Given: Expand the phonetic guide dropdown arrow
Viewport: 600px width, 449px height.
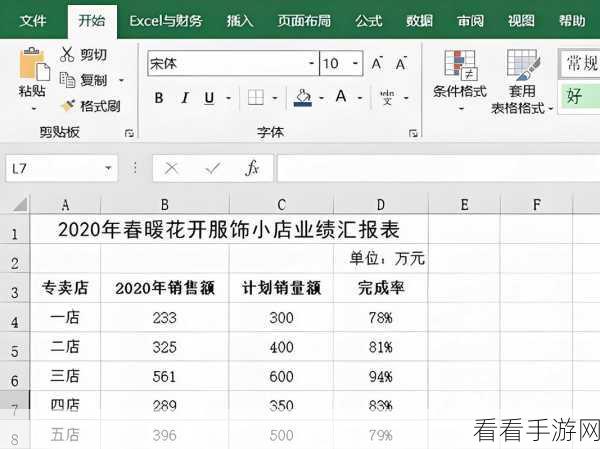Looking at the screenshot, I should tap(406, 98).
